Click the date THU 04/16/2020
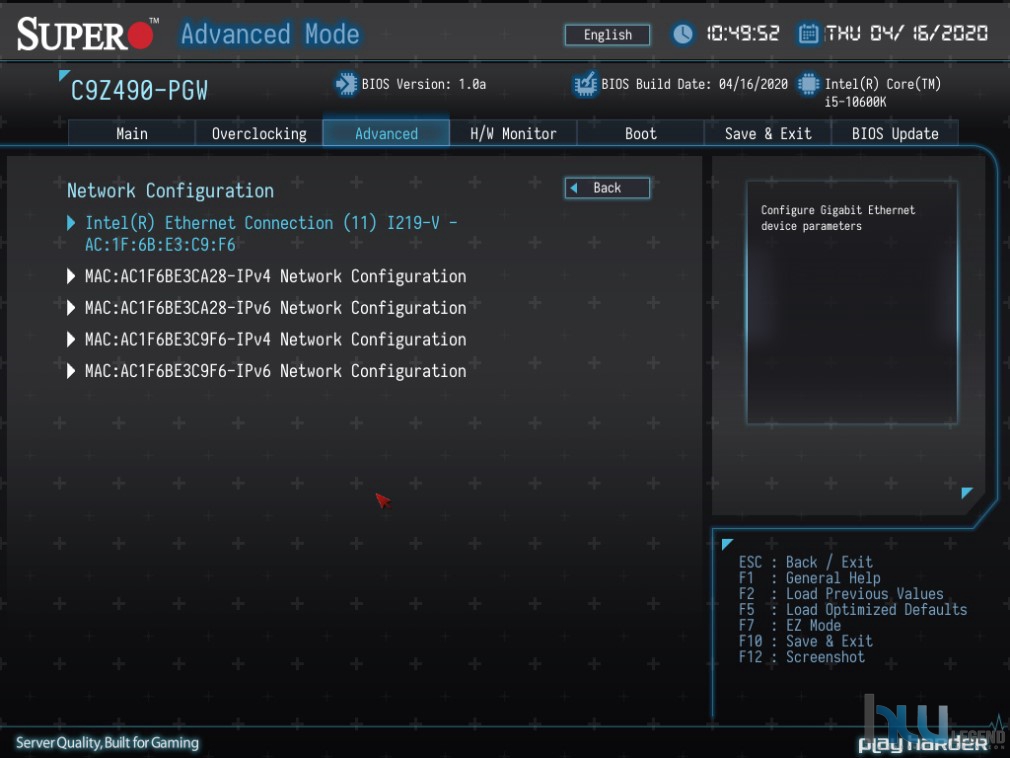The image size is (1010, 758). [907, 33]
